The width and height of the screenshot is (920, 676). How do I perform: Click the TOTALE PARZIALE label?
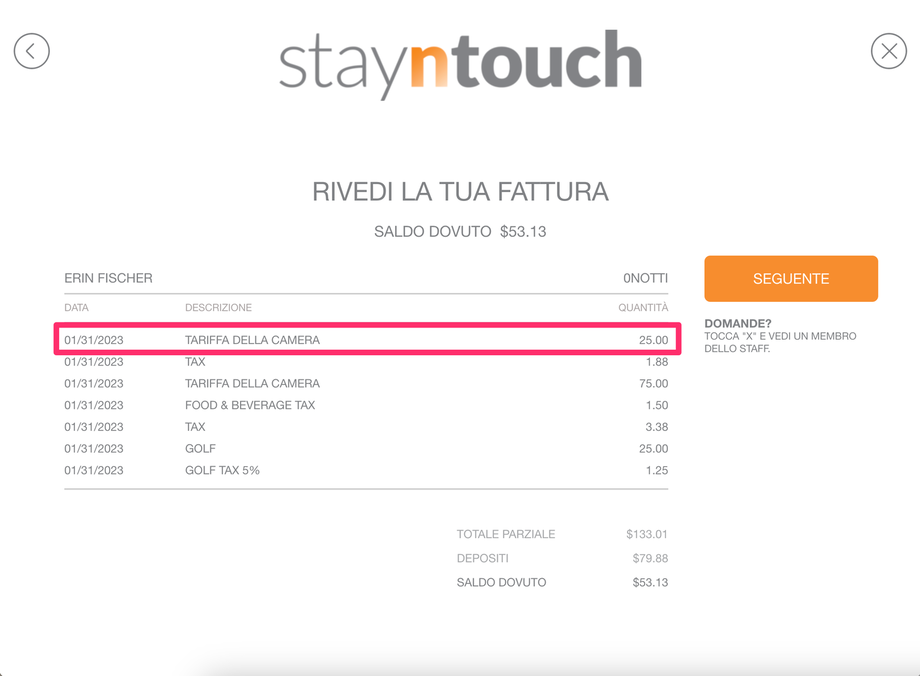506,534
